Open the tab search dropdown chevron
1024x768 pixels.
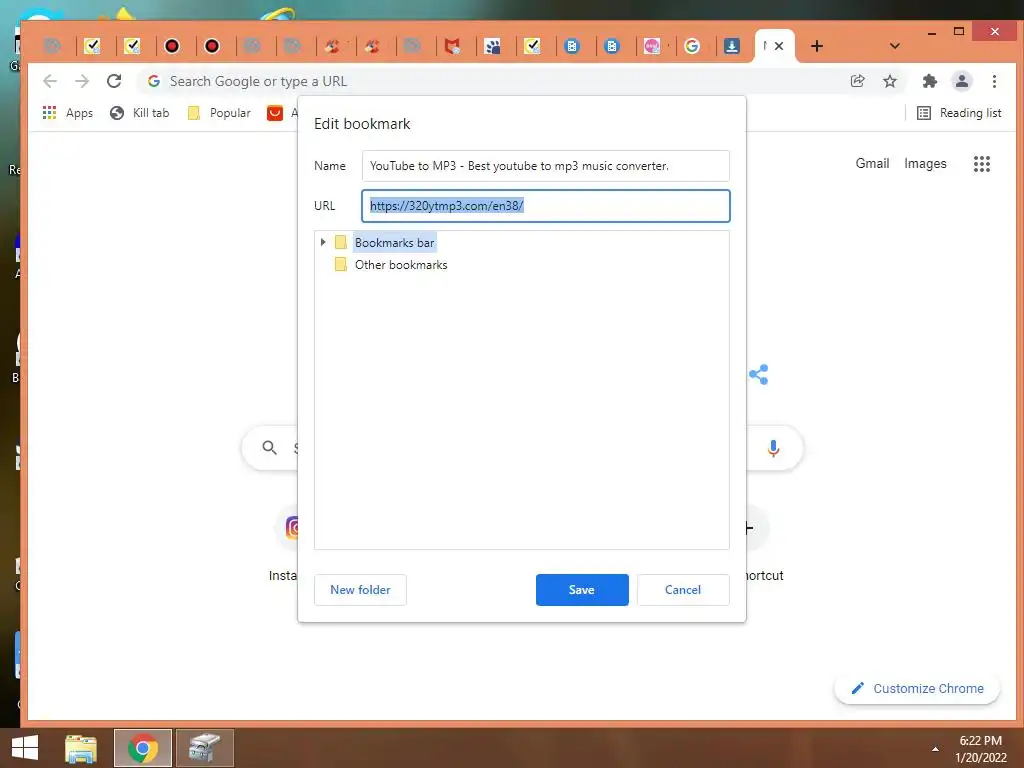tap(895, 46)
